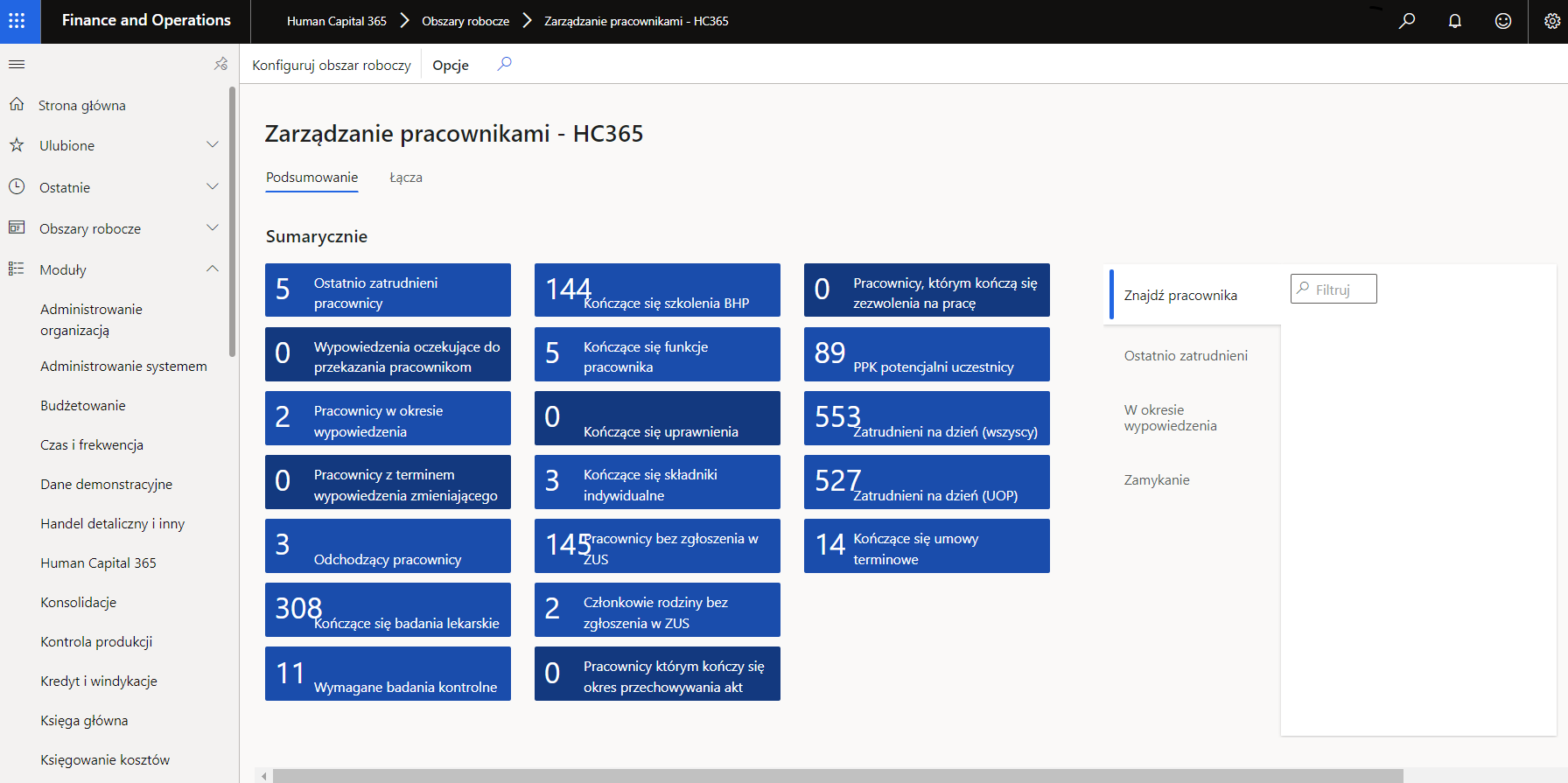Click the Finance and Operations title

(146, 20)
